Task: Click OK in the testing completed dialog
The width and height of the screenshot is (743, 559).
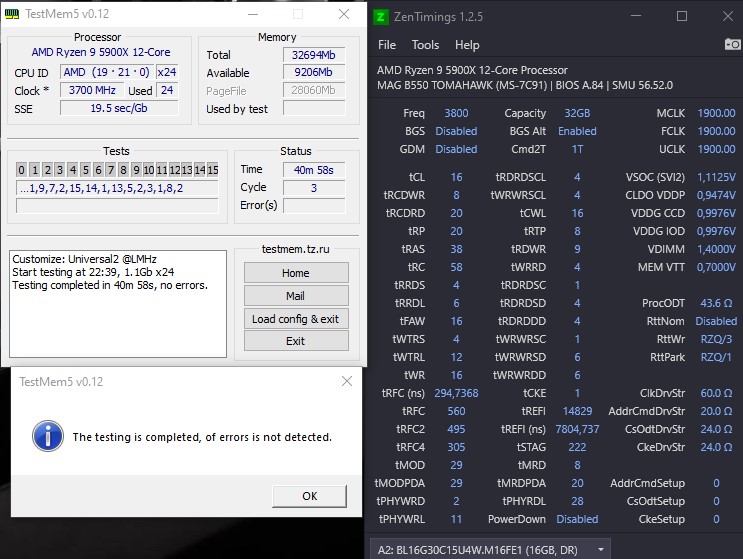Action: [309, 496]
